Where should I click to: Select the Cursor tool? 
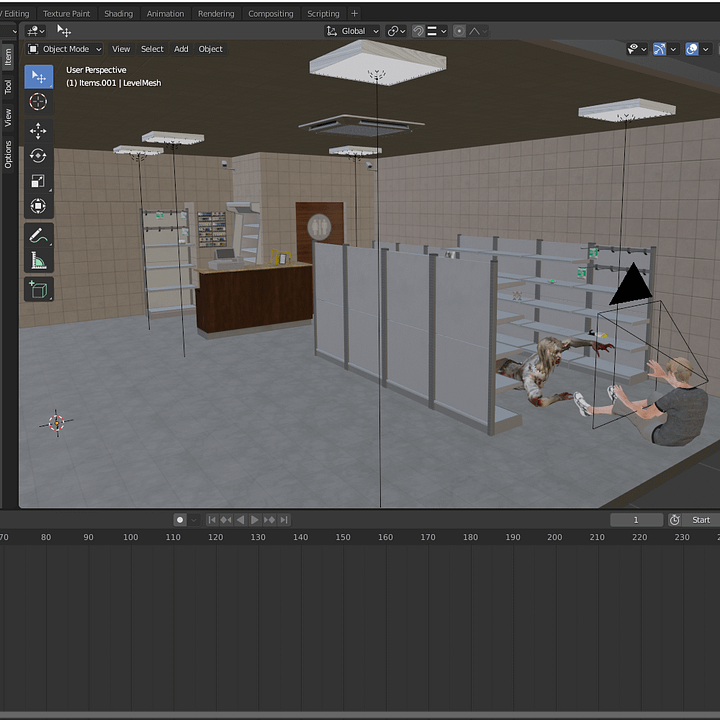click(39, 101)
